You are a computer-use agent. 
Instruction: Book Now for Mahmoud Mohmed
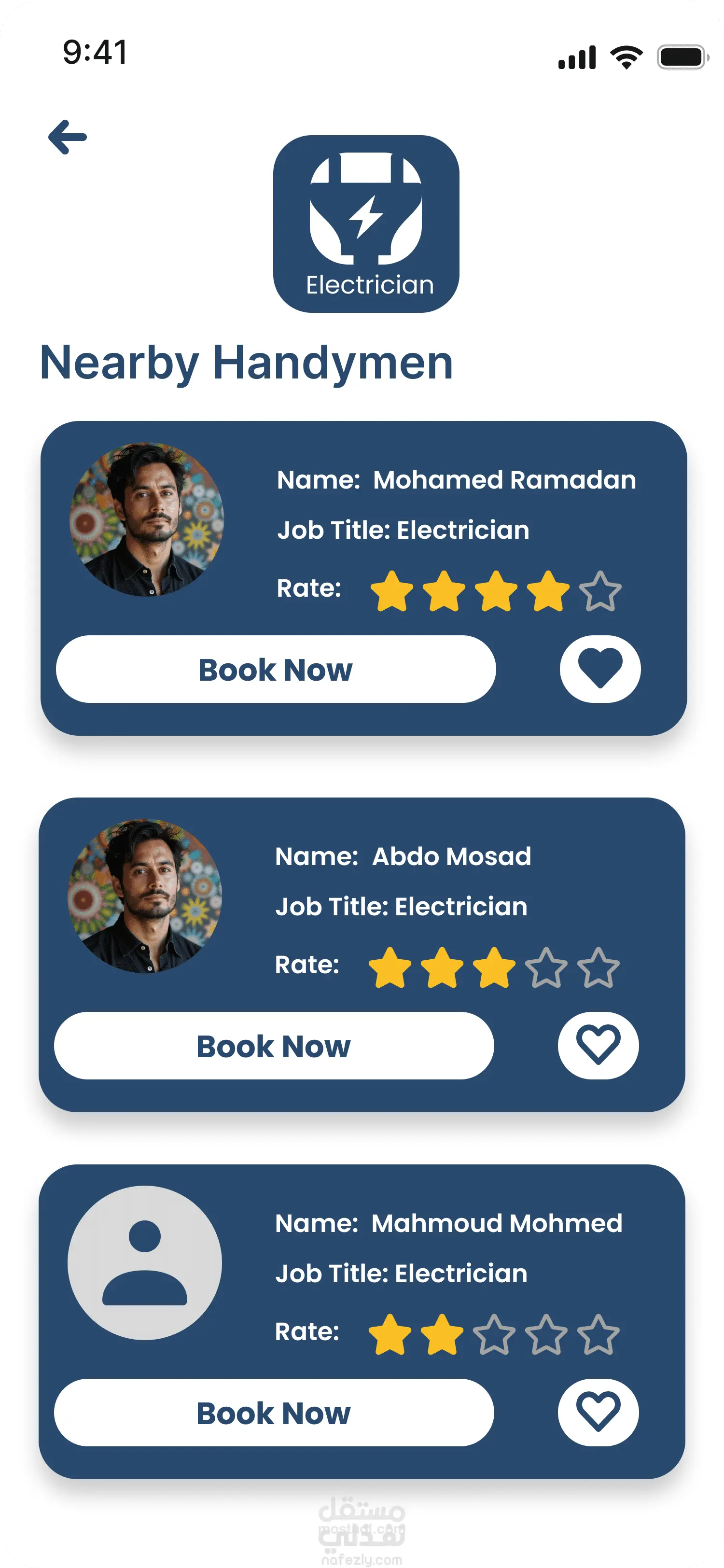point(274,1413)
